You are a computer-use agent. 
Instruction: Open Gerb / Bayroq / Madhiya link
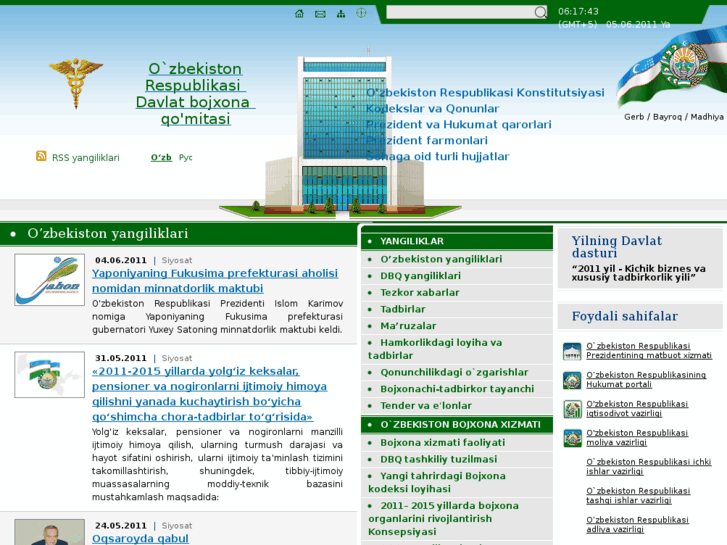pyautogui.click(x=674, y=117)
